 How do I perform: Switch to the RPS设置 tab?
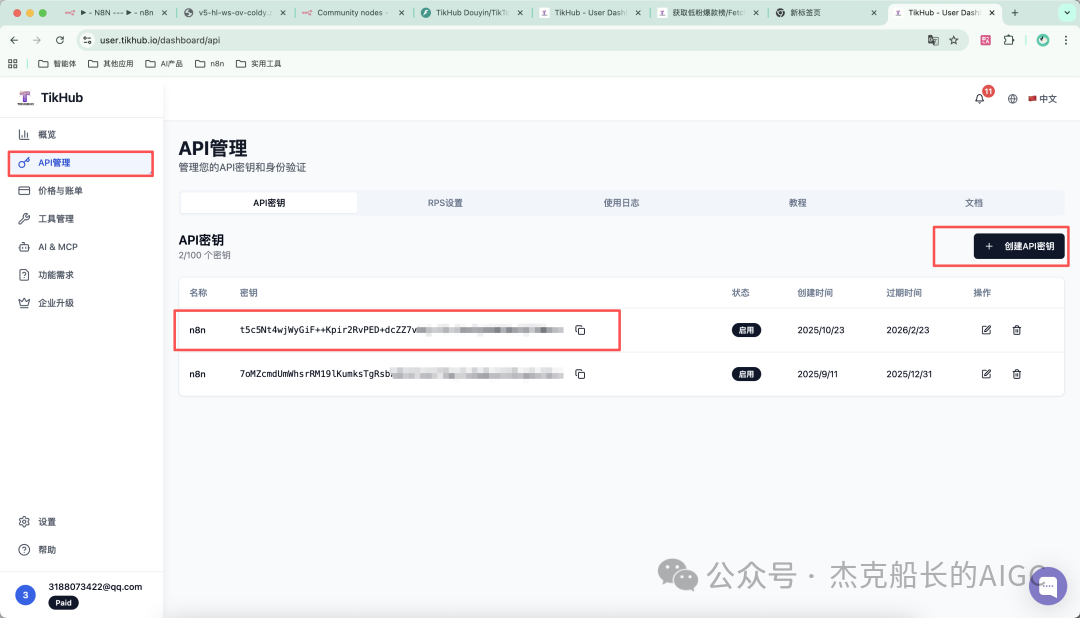point(445,203)
